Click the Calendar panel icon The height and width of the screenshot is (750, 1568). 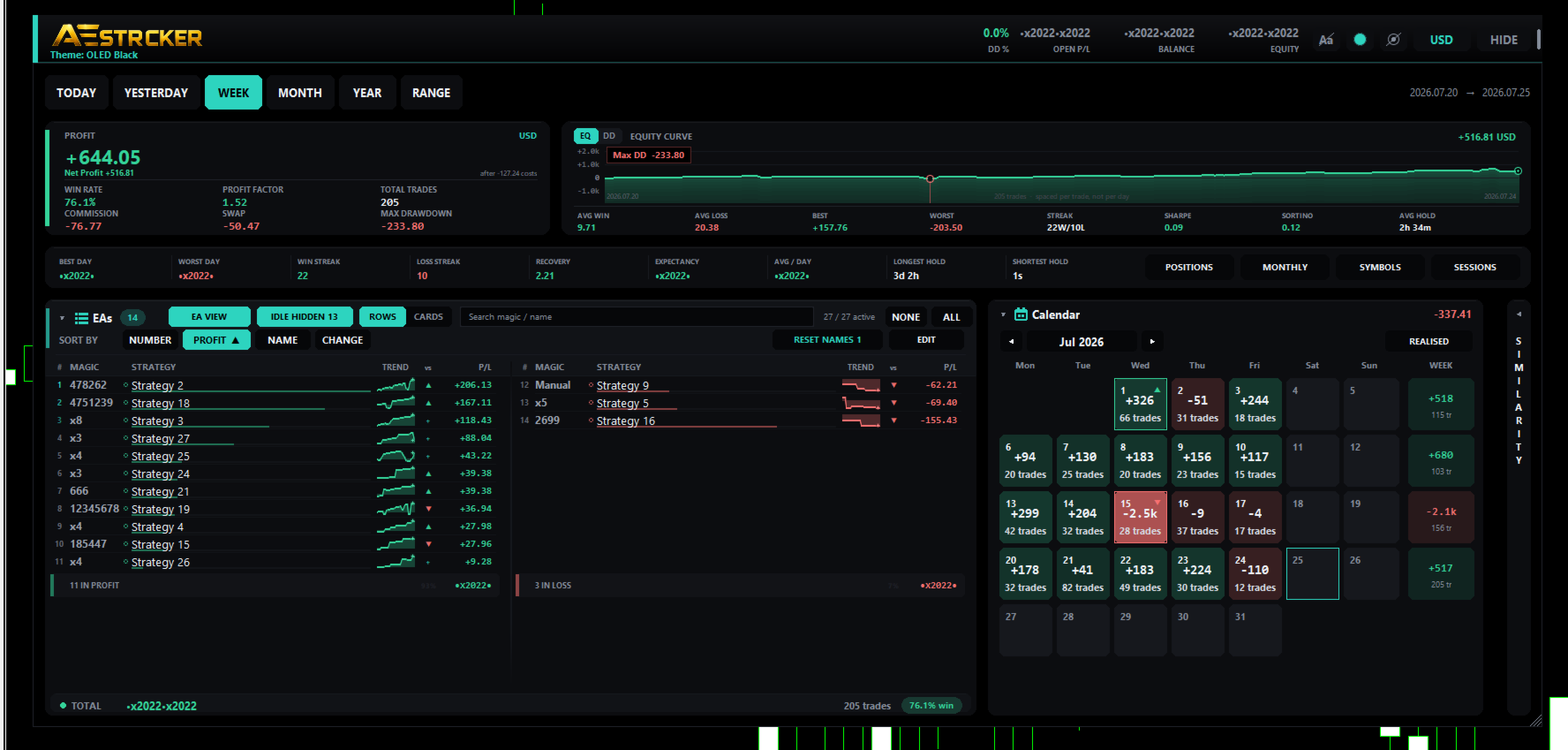tap(1021, 314)
